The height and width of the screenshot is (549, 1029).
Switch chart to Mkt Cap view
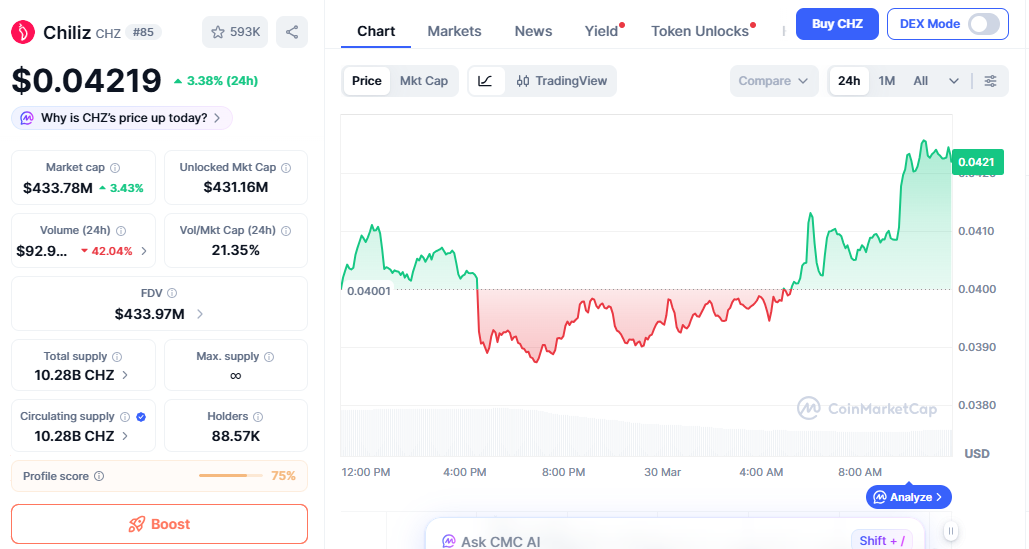pyautogui.click(x=424, y=81)
